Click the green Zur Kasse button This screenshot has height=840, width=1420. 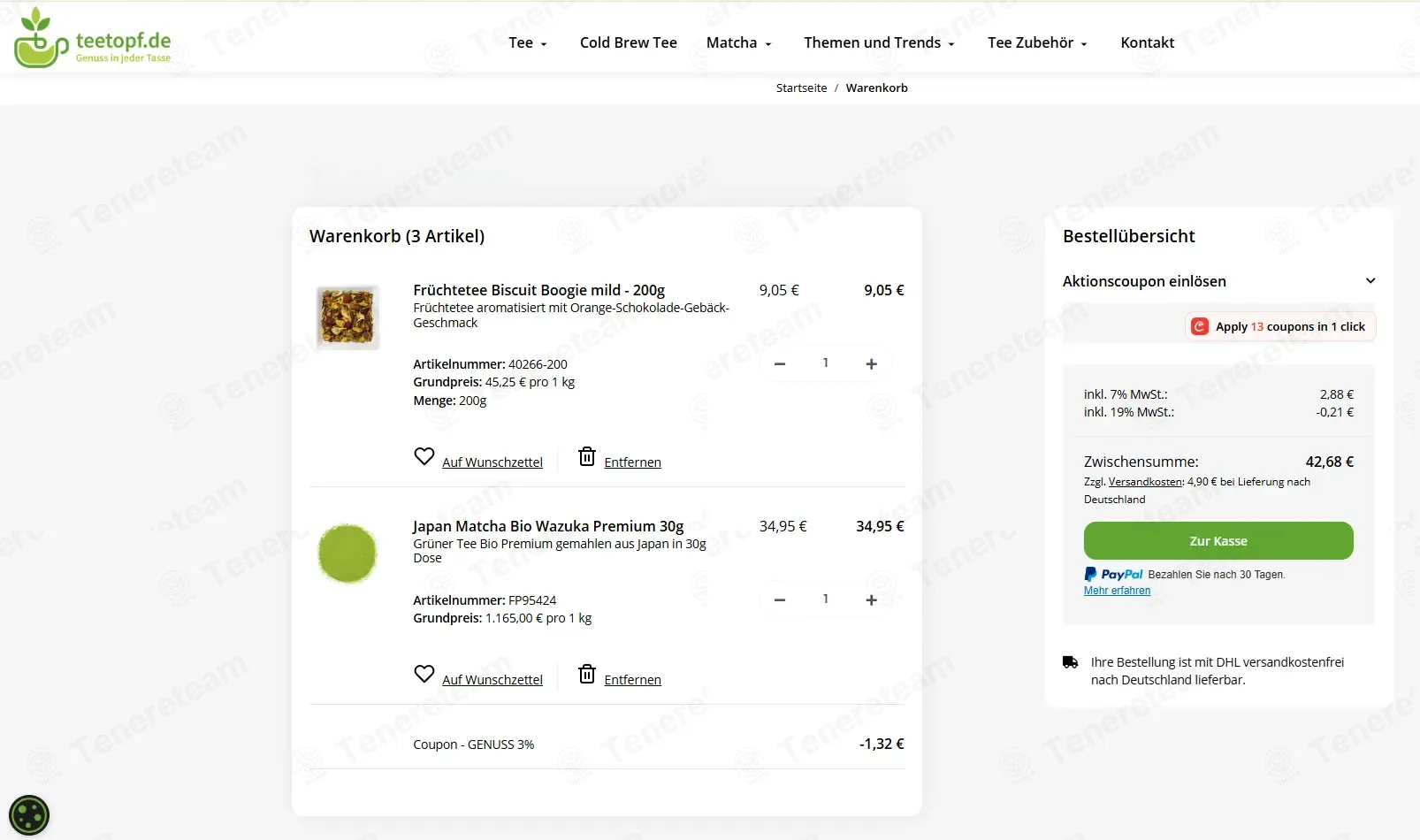[1218, 540]
